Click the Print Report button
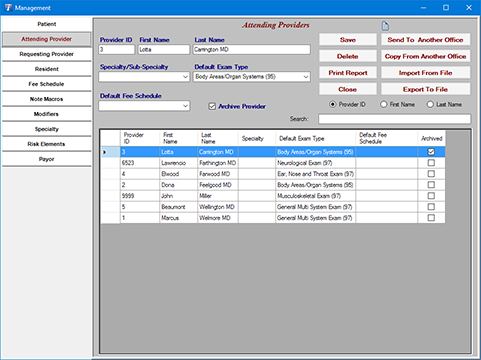Viewport: 481px width, 360px height. tap(348, 73)
